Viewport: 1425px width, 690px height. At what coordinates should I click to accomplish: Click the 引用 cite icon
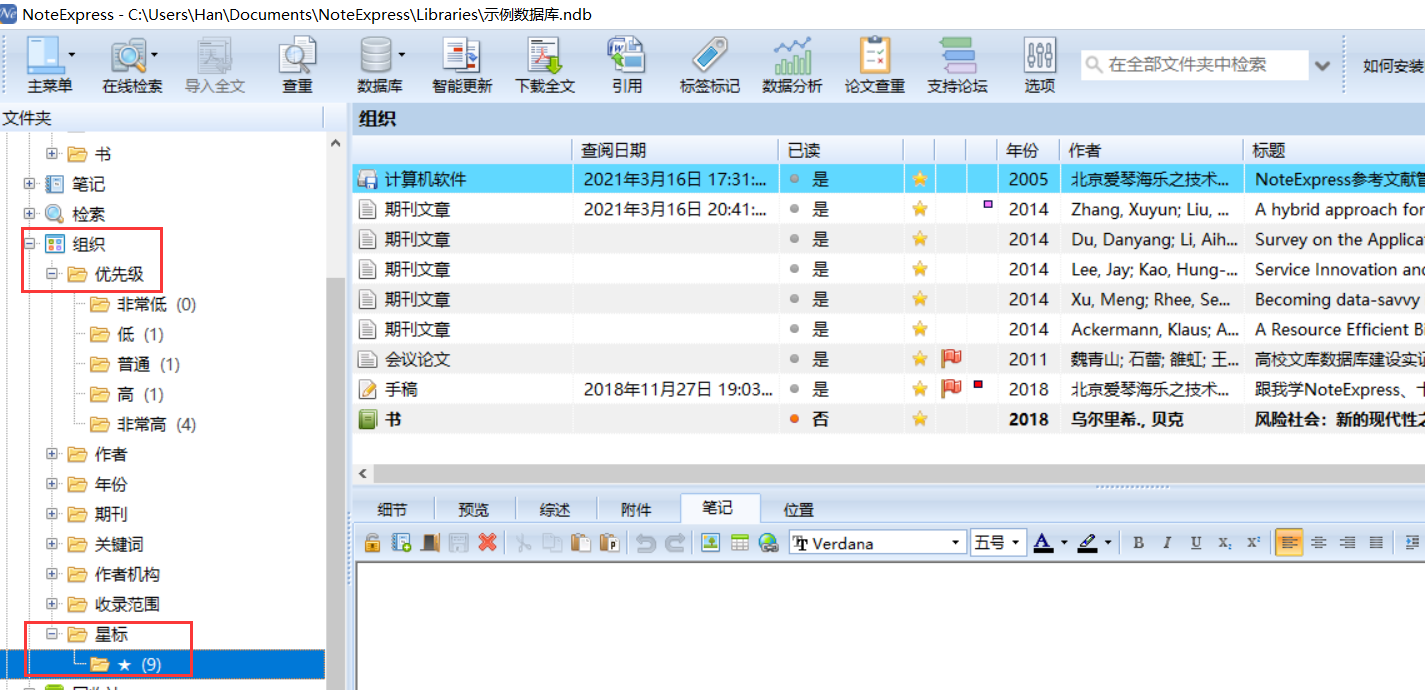627,65
